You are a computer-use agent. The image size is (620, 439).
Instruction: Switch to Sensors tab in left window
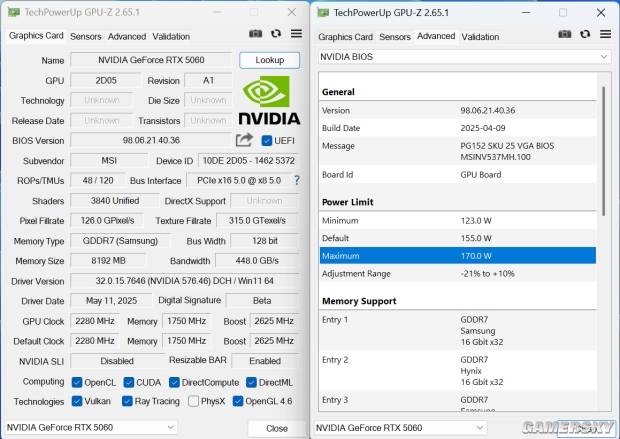85,36
